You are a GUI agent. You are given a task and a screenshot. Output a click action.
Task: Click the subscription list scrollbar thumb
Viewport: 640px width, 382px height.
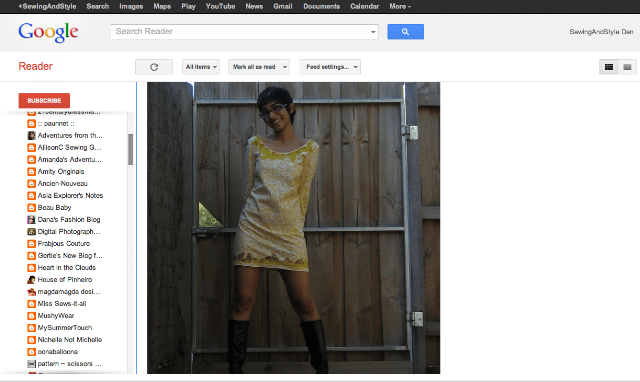tap(131, 149)
